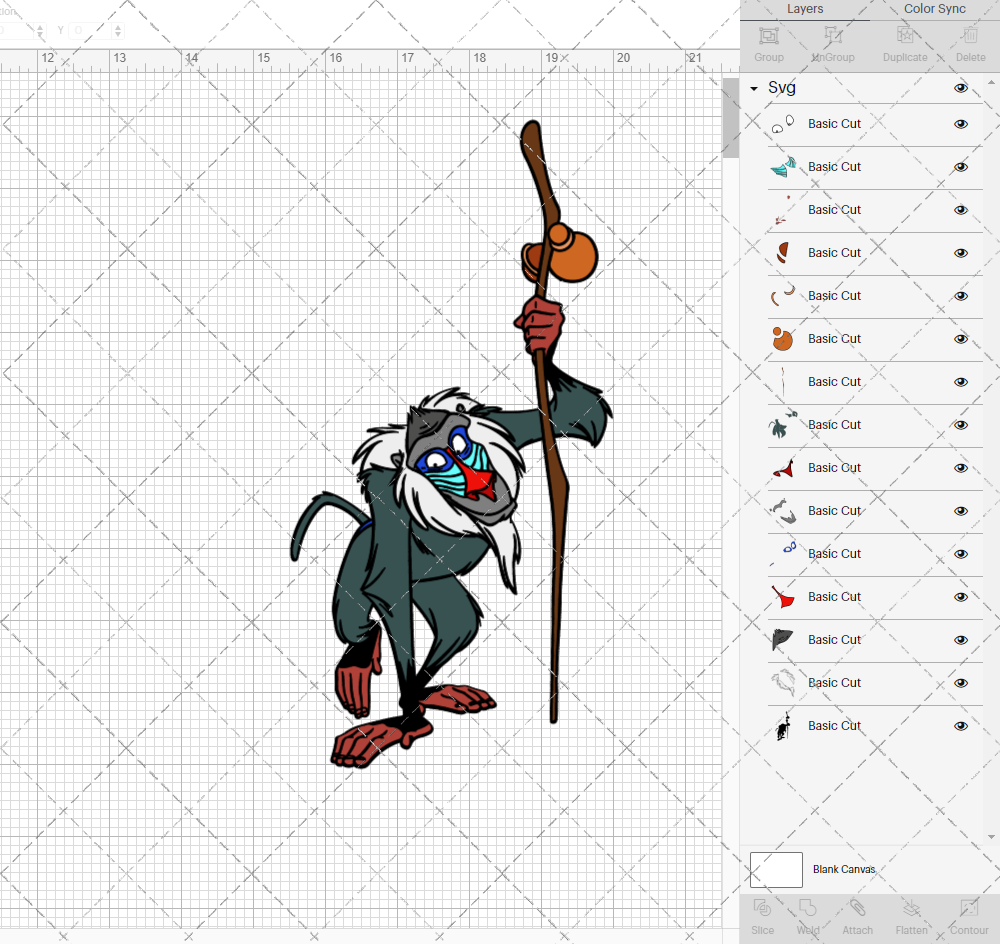1000x944 pixels.
Task: Click the Flatten tool
Action: tap(911, 908)
